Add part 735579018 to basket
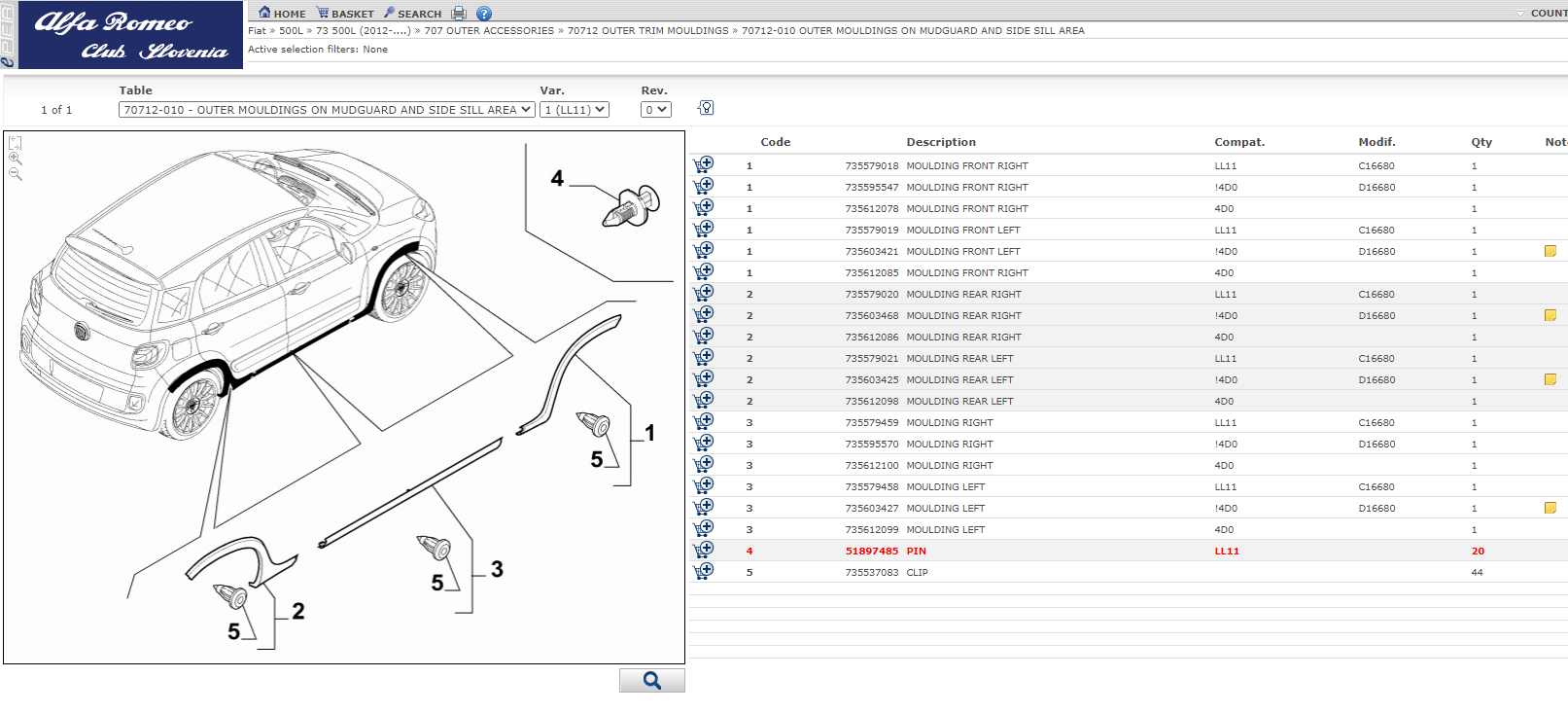The image size is (1568, 713). coord(703,164)
